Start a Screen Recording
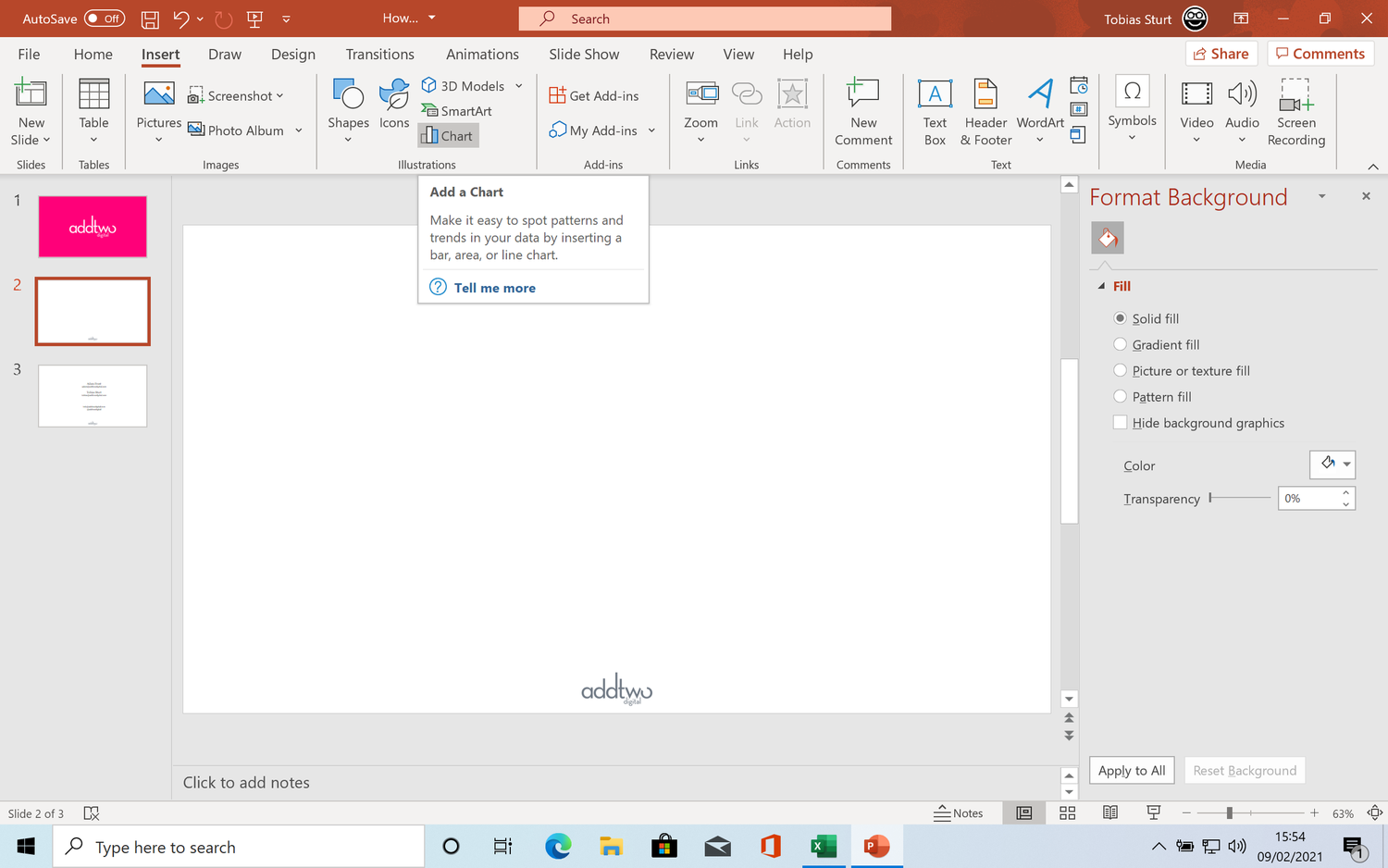 click(x=1295, y=110)
